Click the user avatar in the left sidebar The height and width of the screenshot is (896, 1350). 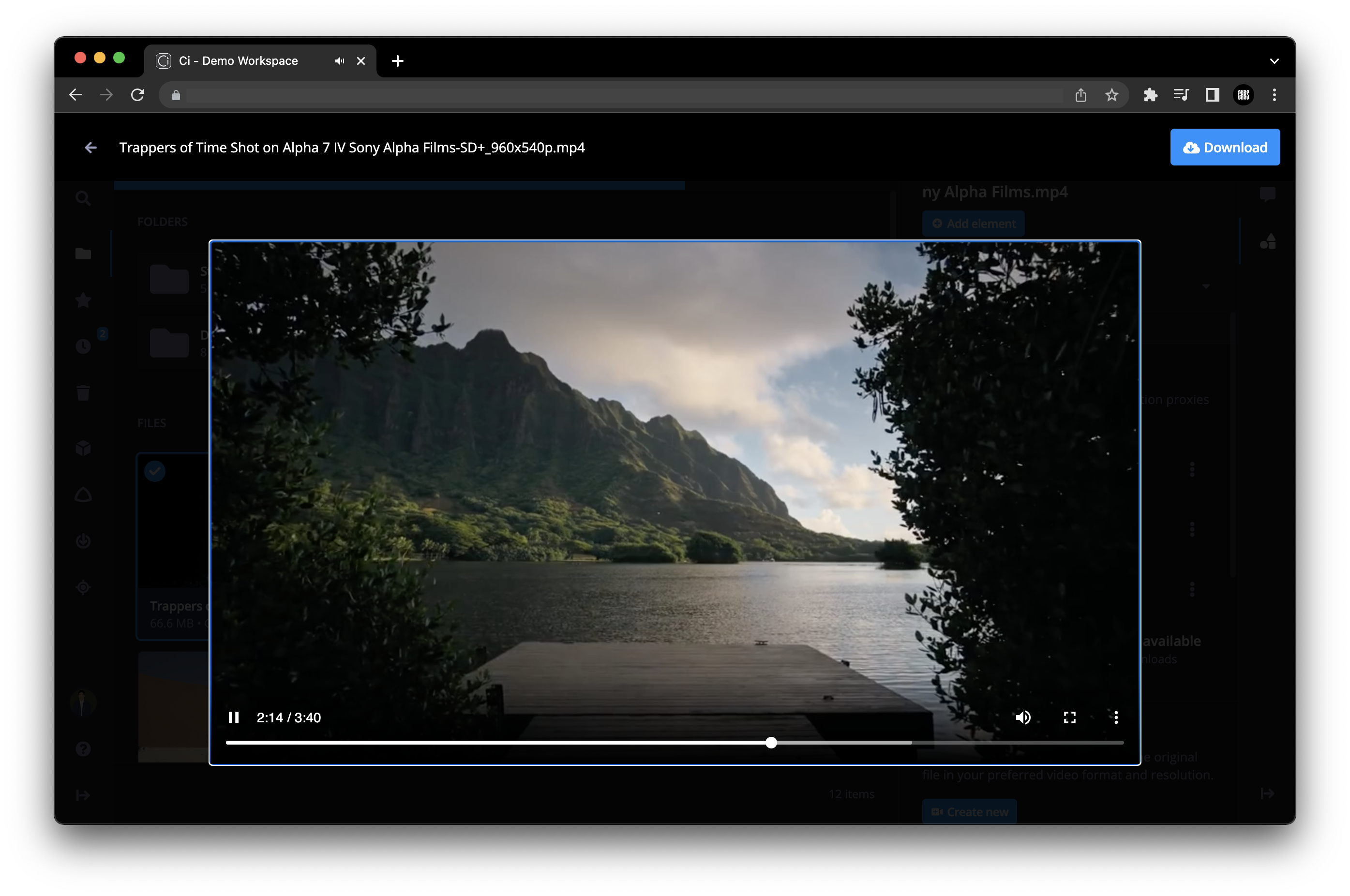(83, 702)
